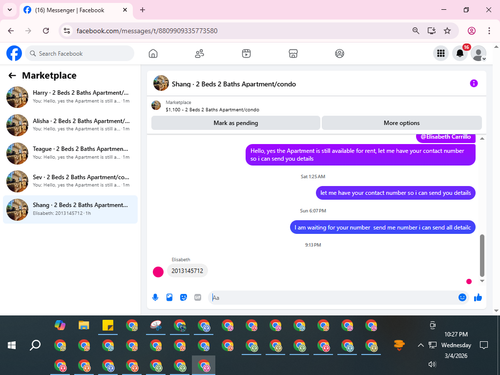500x375 pixels.
Task: Reload the page in Chrome
Action: (46, 31)
